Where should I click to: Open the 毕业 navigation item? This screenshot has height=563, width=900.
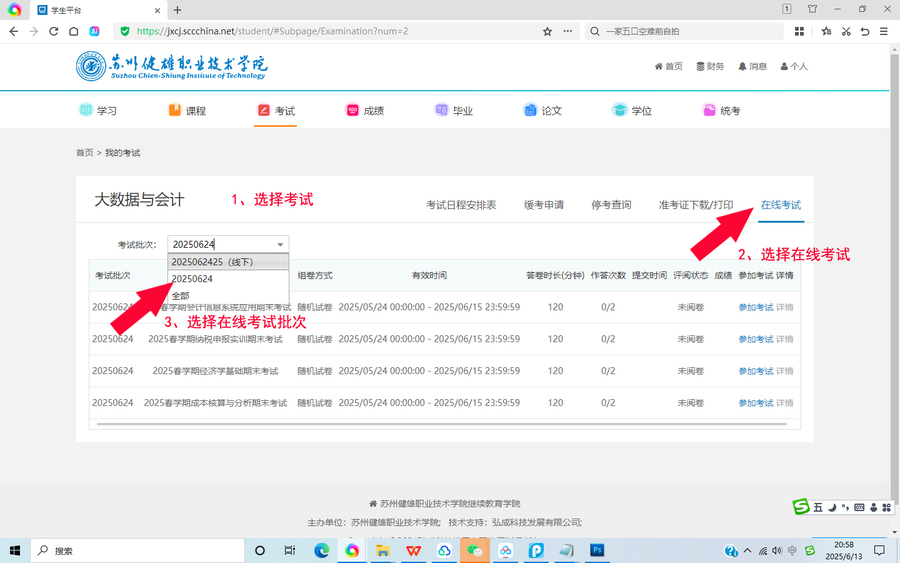[453, 110]
